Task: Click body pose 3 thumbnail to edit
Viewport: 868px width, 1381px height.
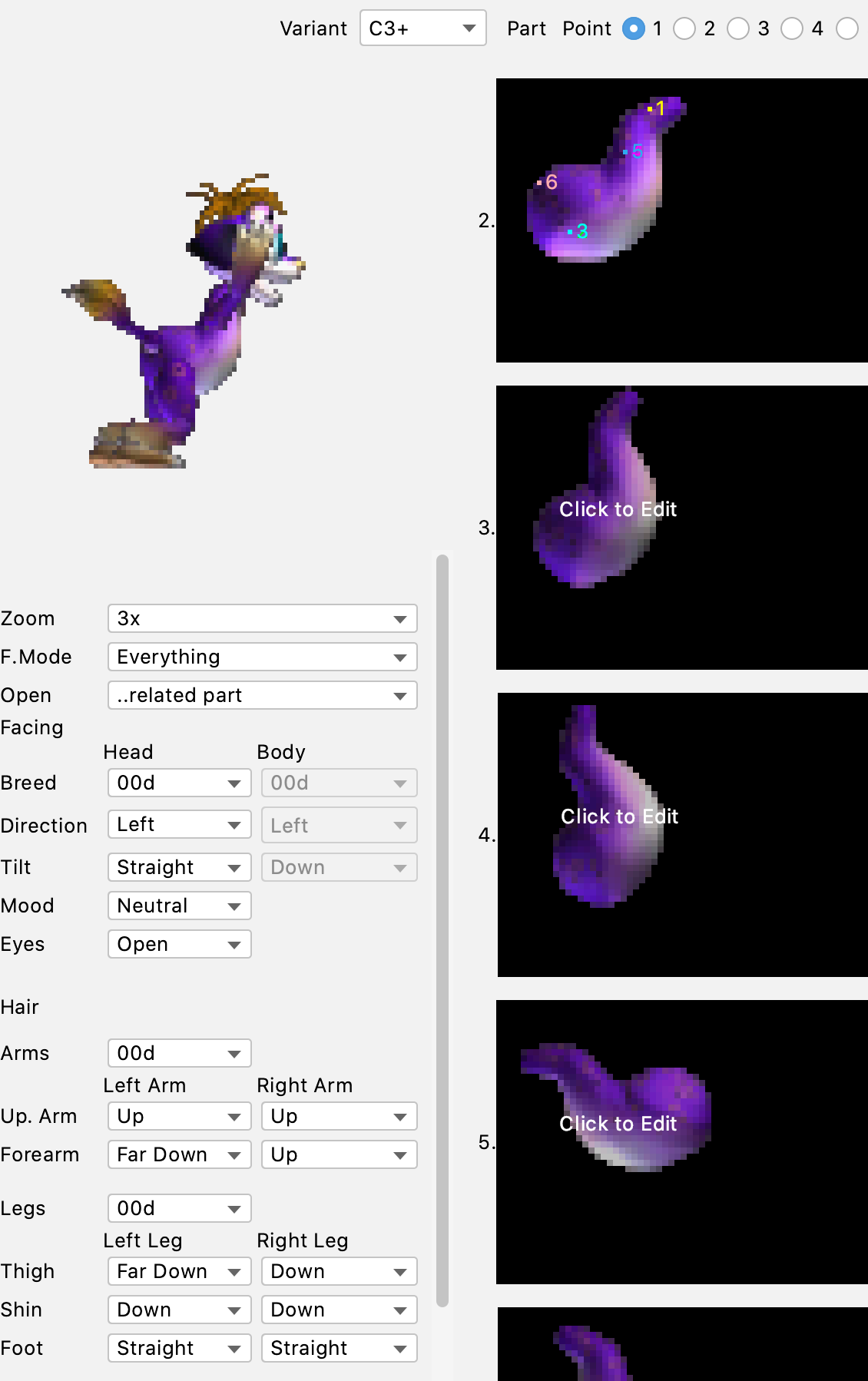Action: pyautogui.click(x=682, y=528)
